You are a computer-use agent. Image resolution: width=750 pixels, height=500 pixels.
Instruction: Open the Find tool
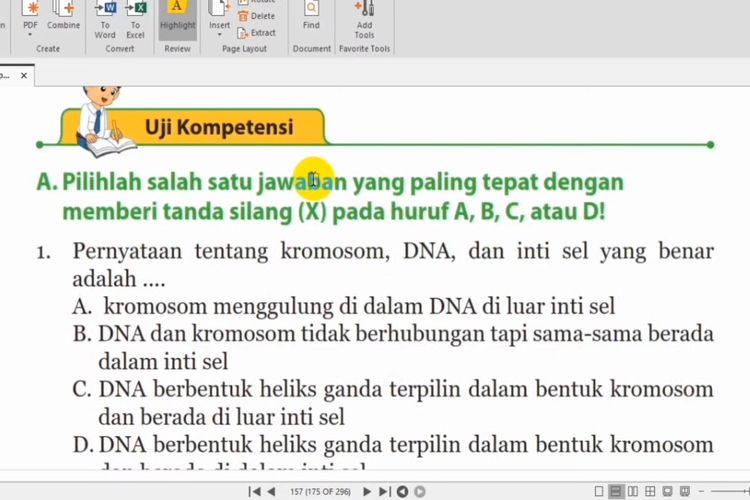[x=311, y=15]
